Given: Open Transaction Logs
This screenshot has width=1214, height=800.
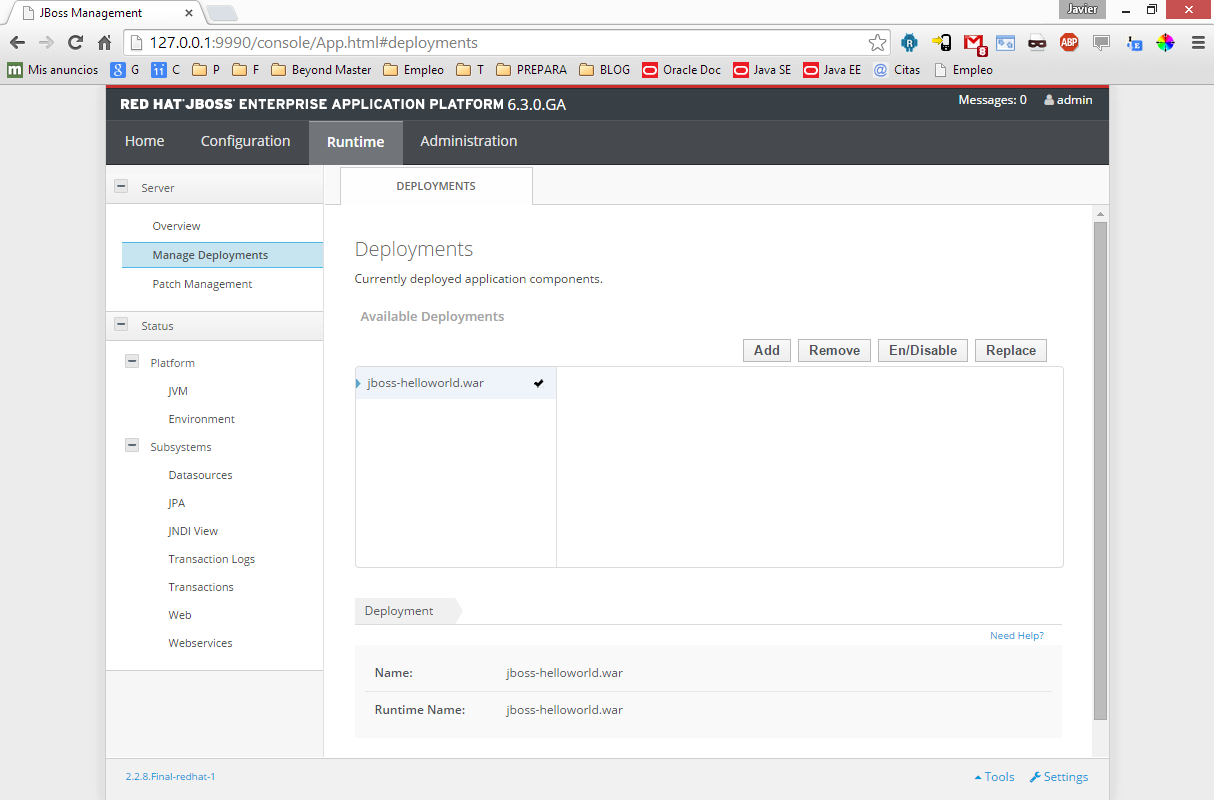Looking at the screenshot, I should pos(211,559).
